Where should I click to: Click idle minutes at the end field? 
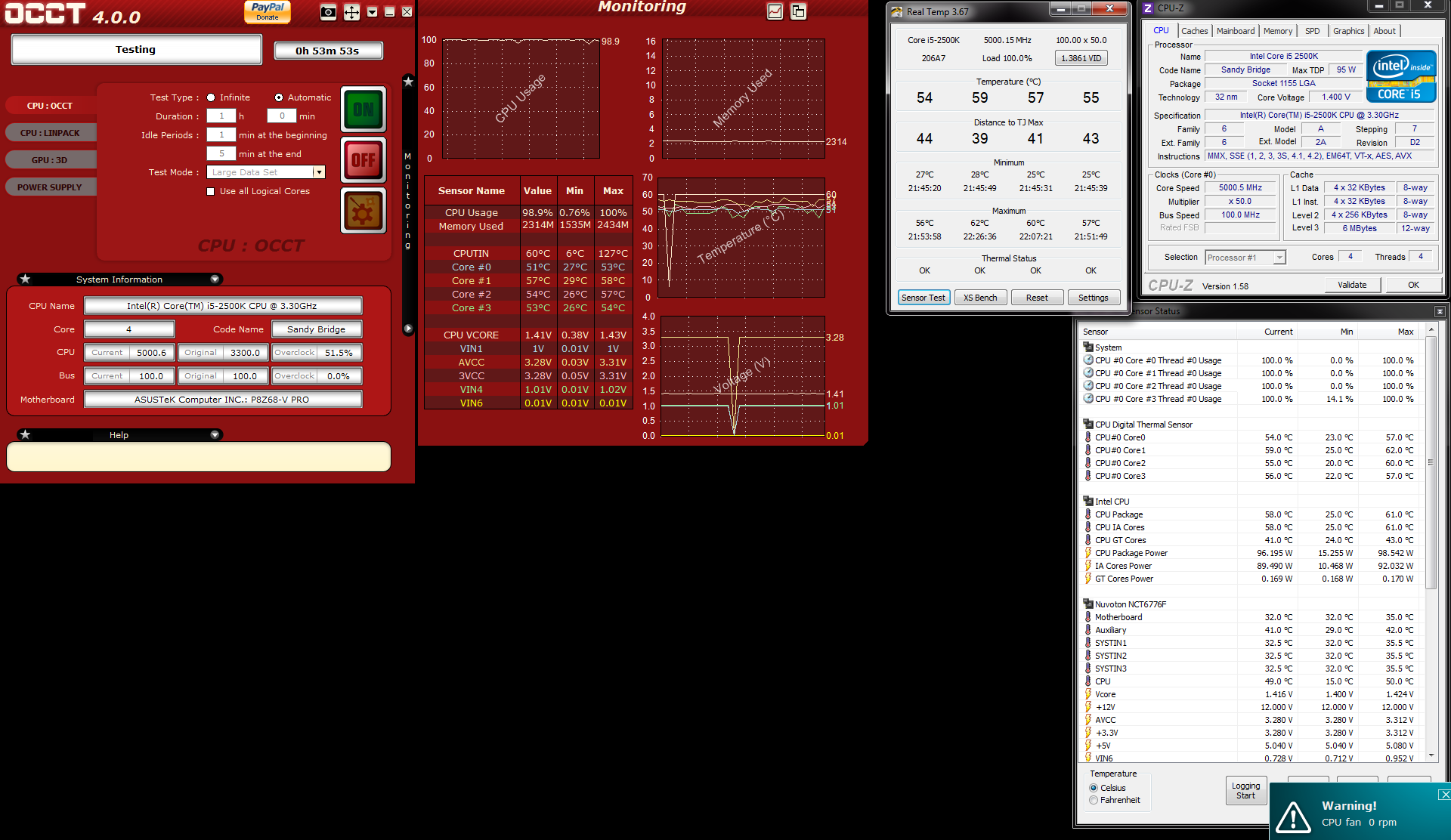point(221,153)
